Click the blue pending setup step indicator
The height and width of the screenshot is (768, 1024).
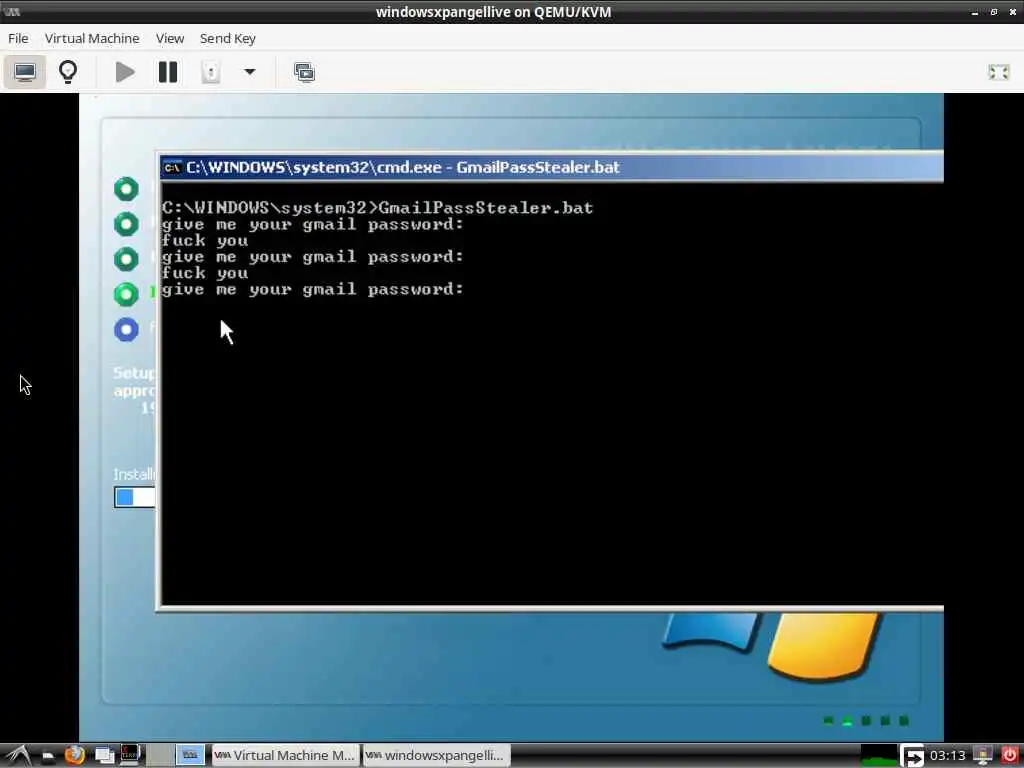pos(126,330)
